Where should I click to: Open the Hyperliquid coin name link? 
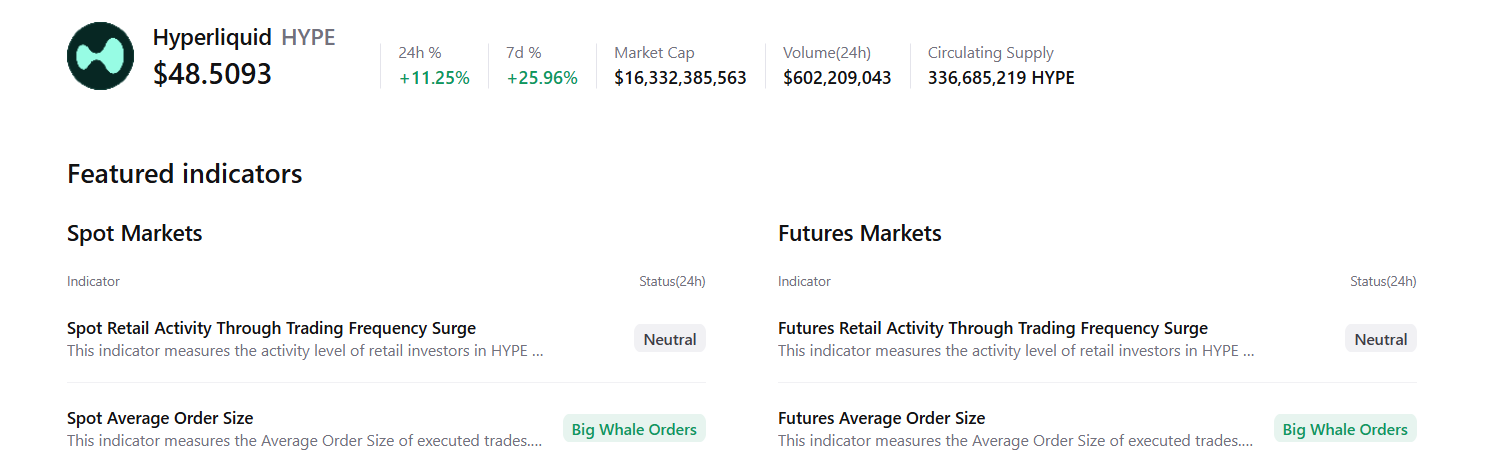pyautogui.click(x=212, y=38)
